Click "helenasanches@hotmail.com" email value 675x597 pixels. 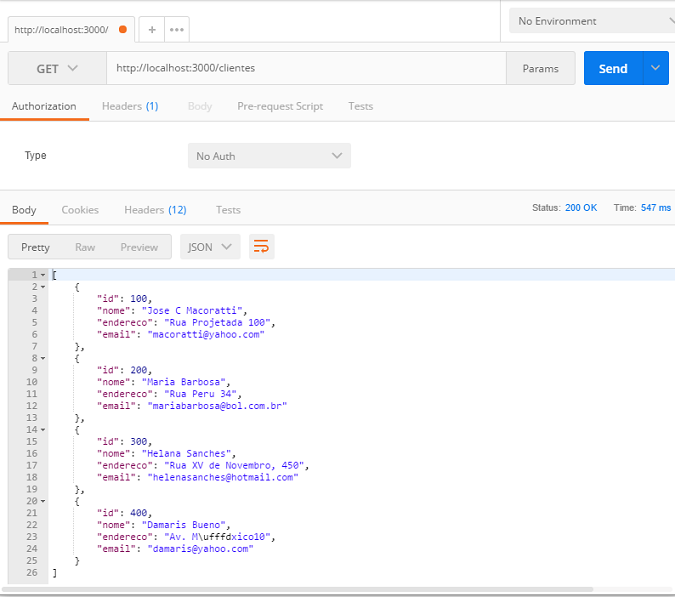pyautogui.click(x=223, y=478)
